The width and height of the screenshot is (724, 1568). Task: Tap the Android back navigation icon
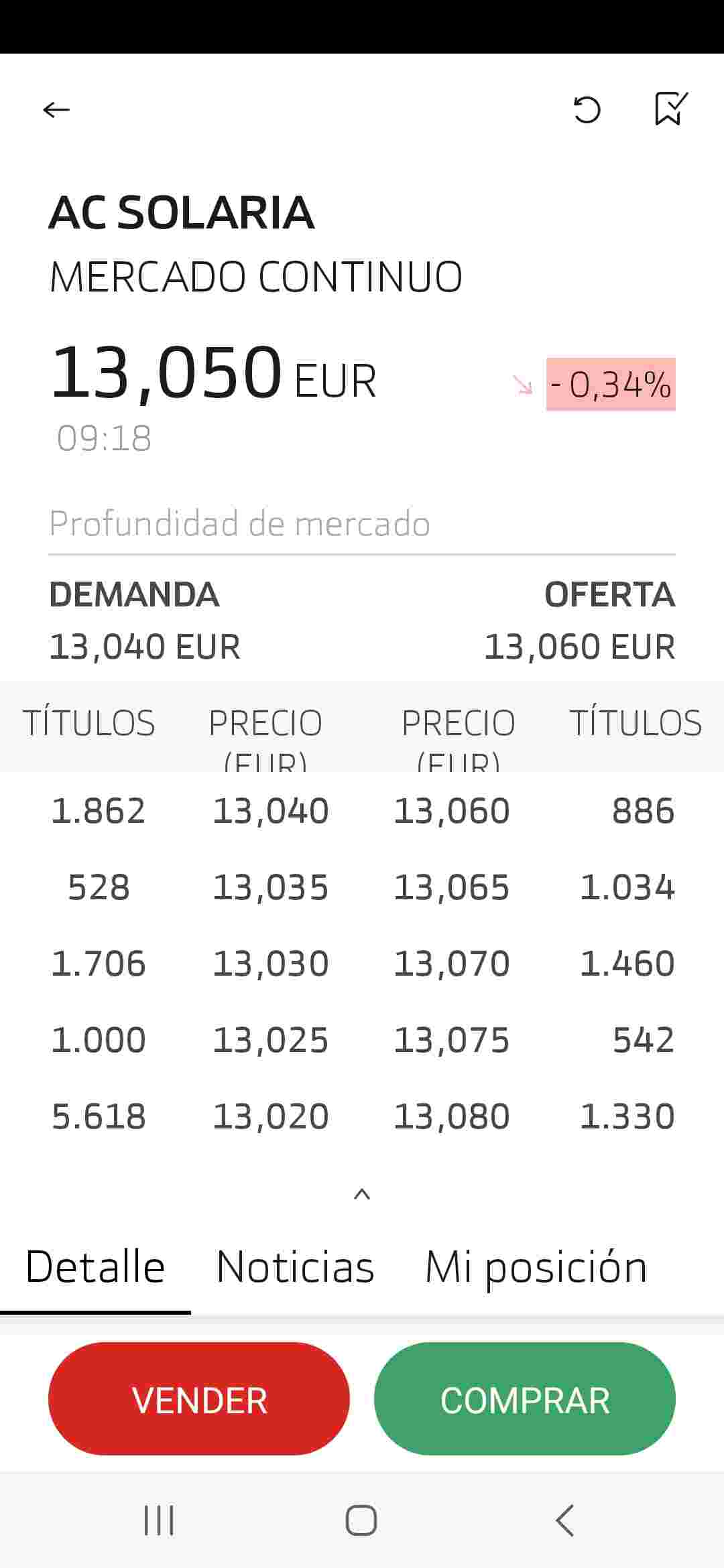pos(565,1520)
